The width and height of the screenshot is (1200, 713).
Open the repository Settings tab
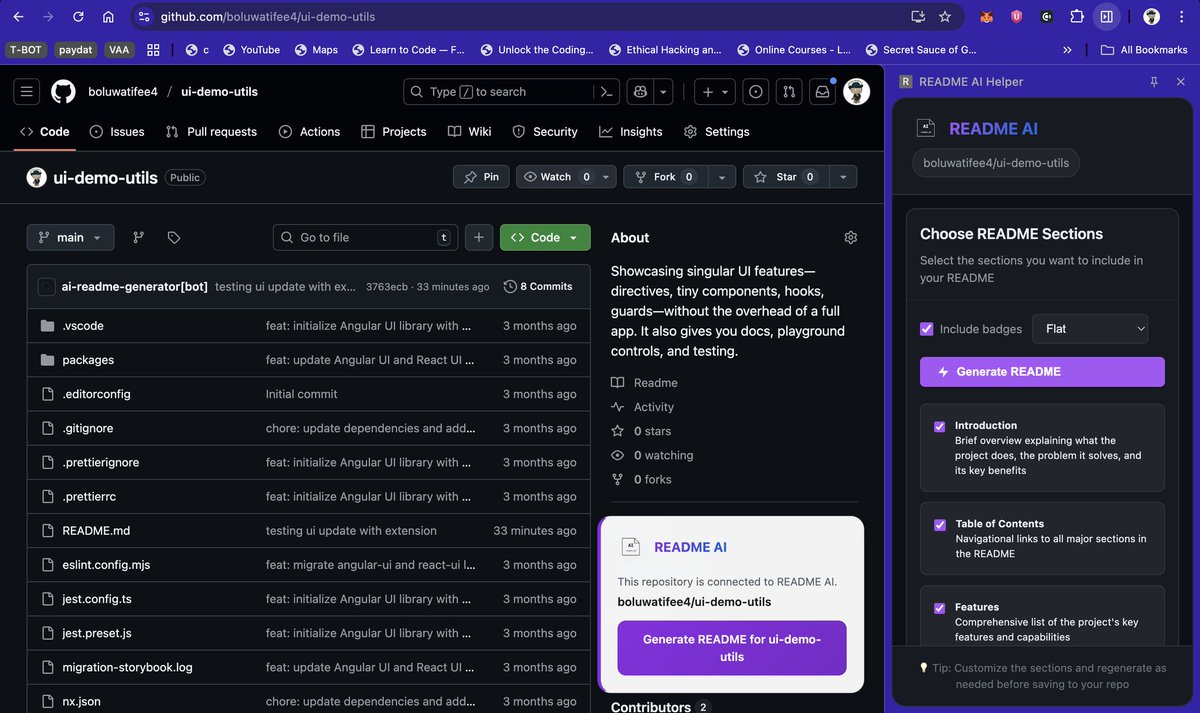(x=716, y=131)
